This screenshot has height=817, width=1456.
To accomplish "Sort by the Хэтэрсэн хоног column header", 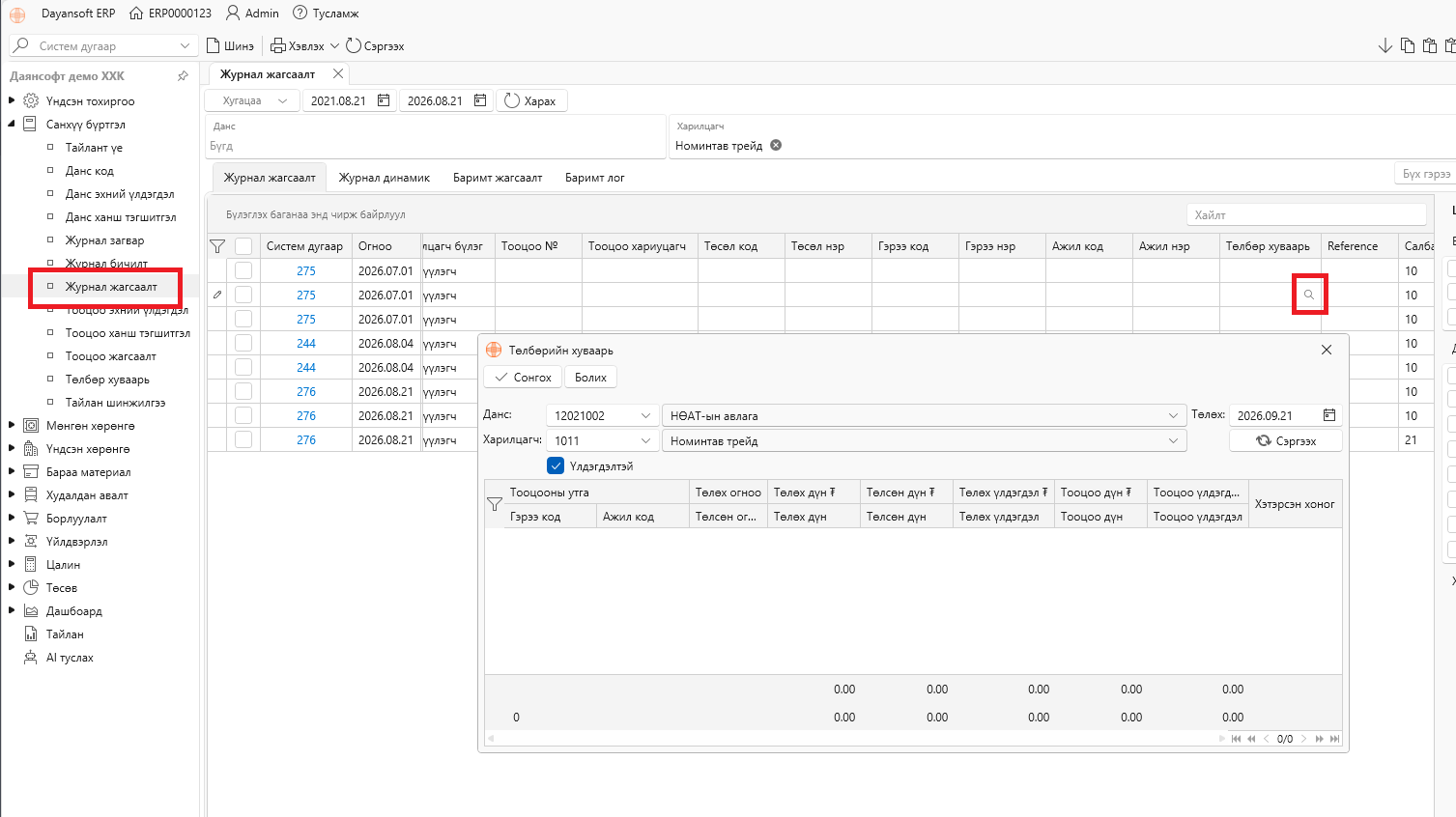I will [1295, 504].
